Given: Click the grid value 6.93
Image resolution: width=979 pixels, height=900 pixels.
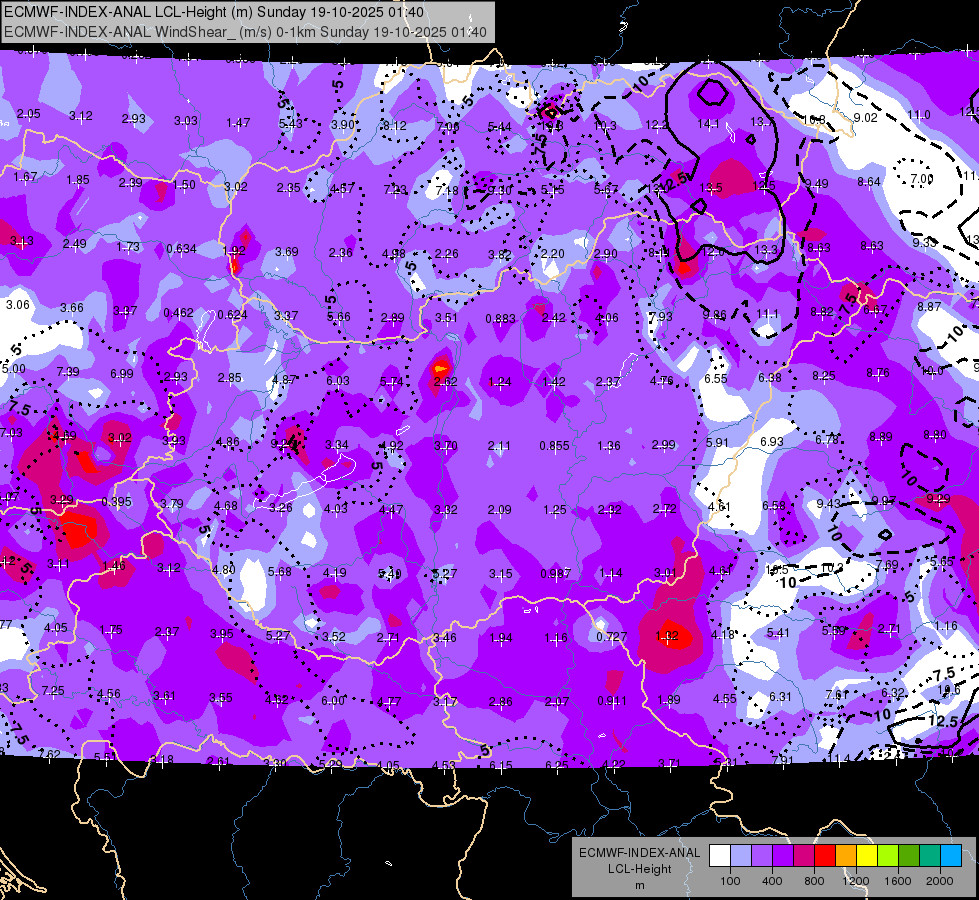Looking at the screenshot, I should click(772, 442).
